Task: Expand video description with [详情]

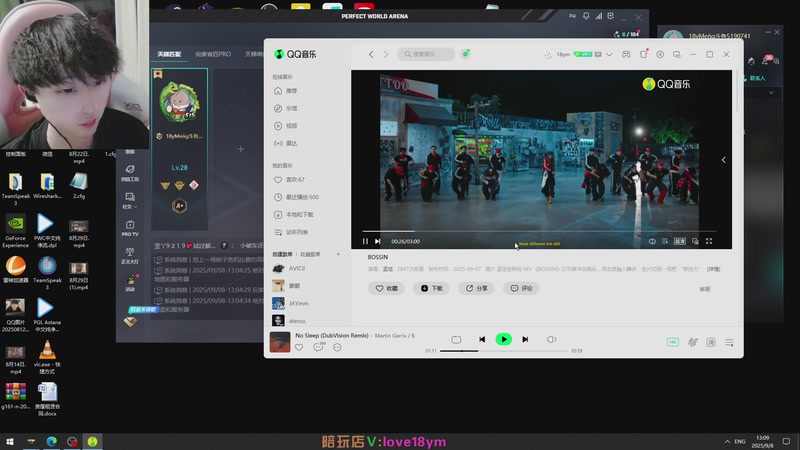Action: point(713,269)
